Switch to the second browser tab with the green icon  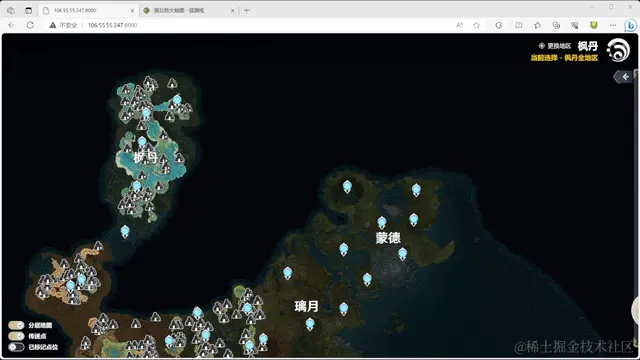[189, 11]
